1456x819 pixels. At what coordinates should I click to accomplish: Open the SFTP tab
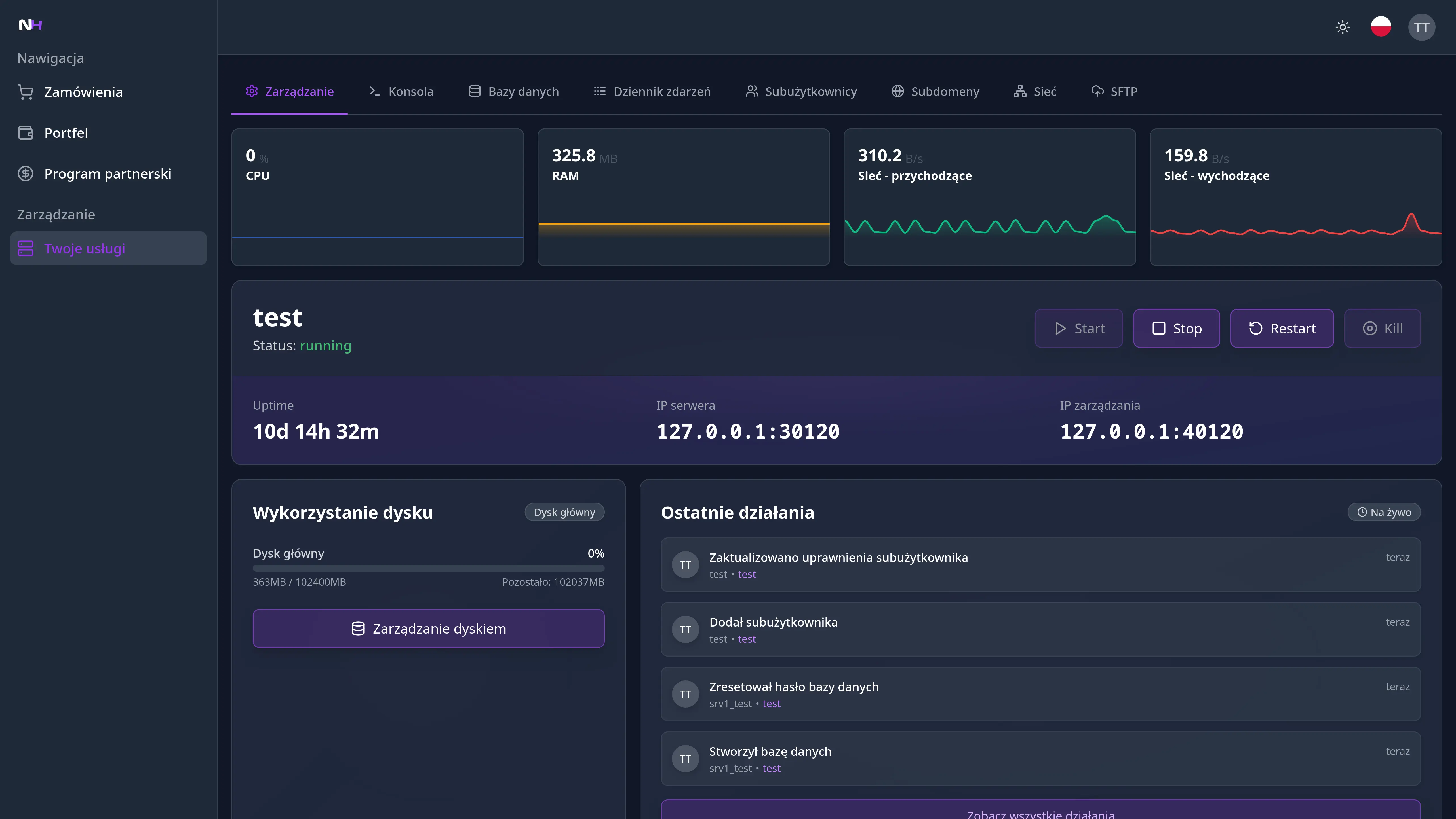[x=1113, y=92]
